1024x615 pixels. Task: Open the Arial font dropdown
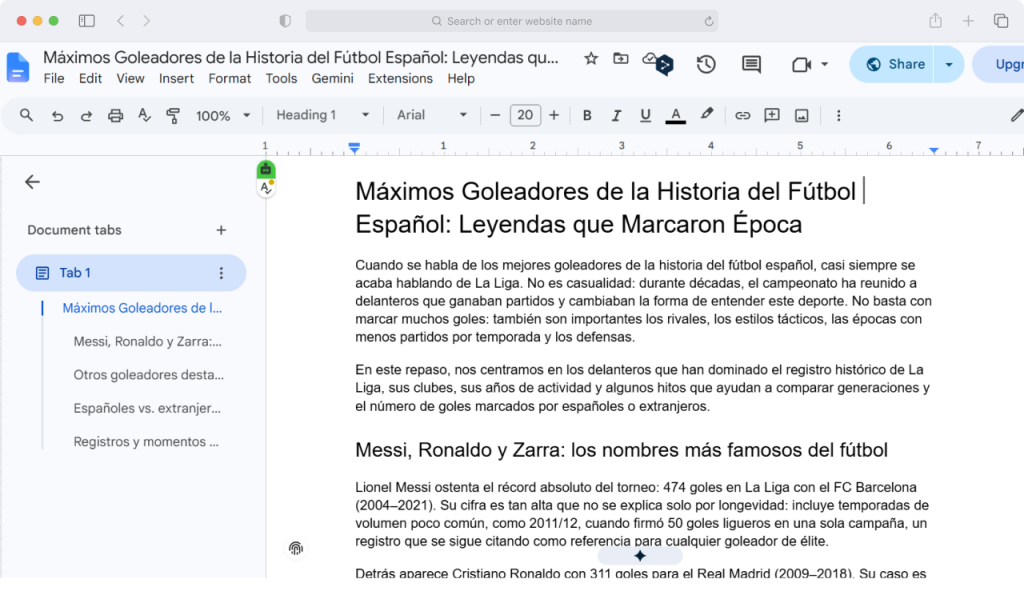(x=432, y=116)
